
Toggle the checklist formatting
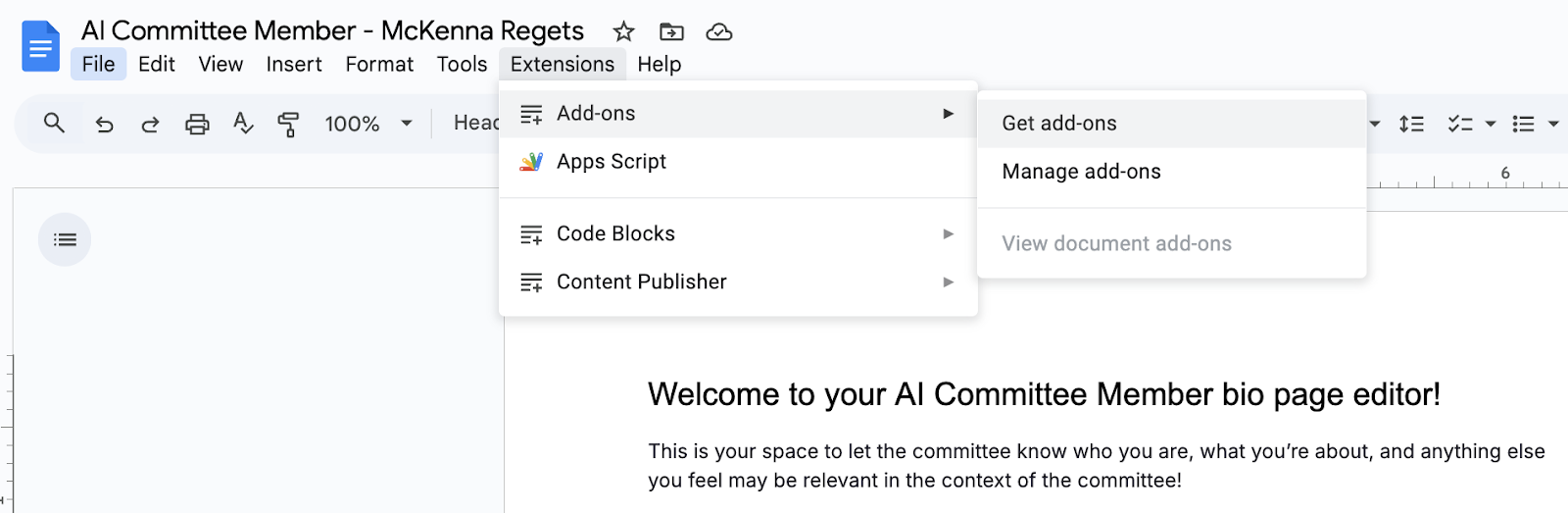(1460, 124)
